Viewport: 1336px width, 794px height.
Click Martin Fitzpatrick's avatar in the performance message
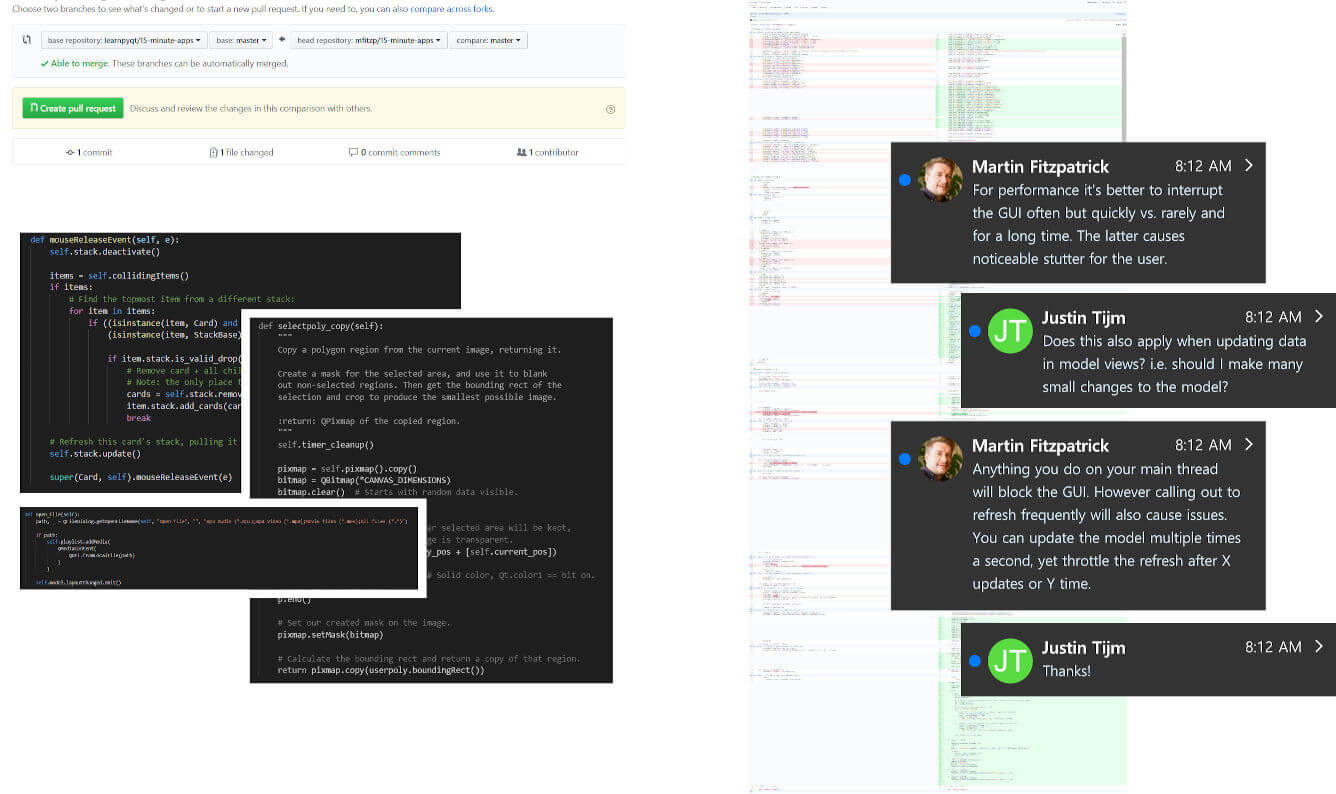[x=940, y=180]
